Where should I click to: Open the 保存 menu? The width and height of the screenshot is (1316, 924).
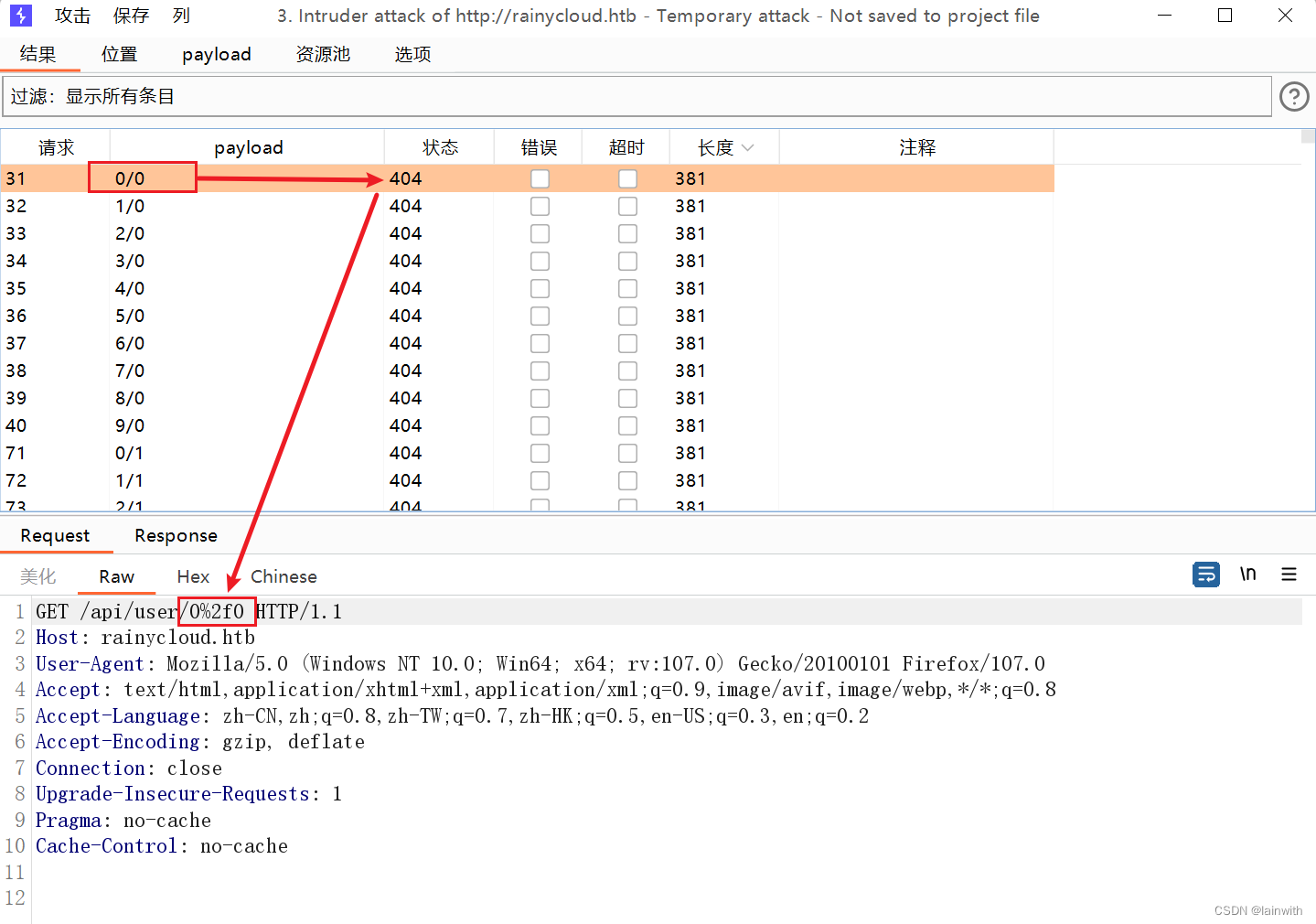(x=132, y=16)
